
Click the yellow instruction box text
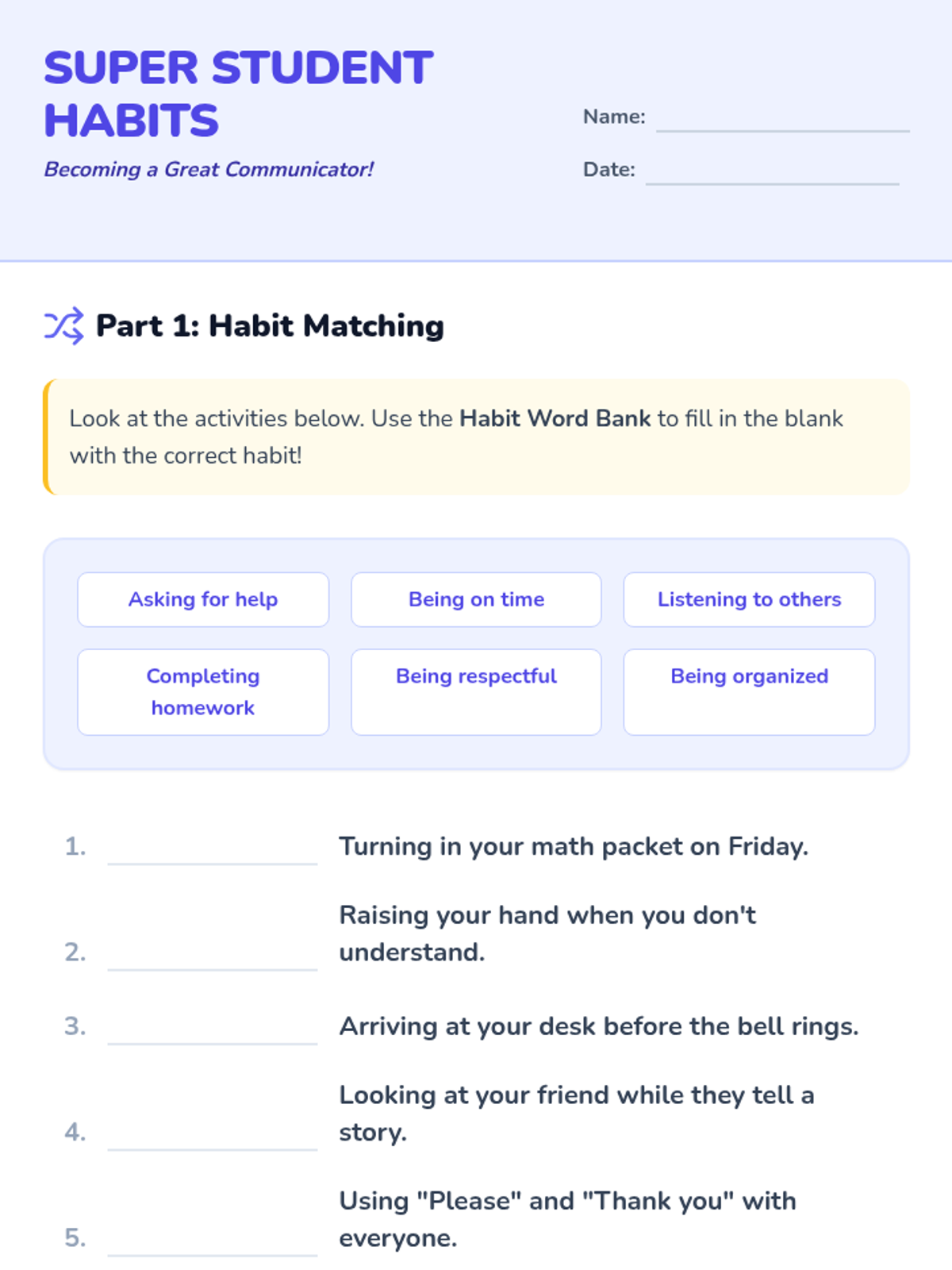[456, 437]
